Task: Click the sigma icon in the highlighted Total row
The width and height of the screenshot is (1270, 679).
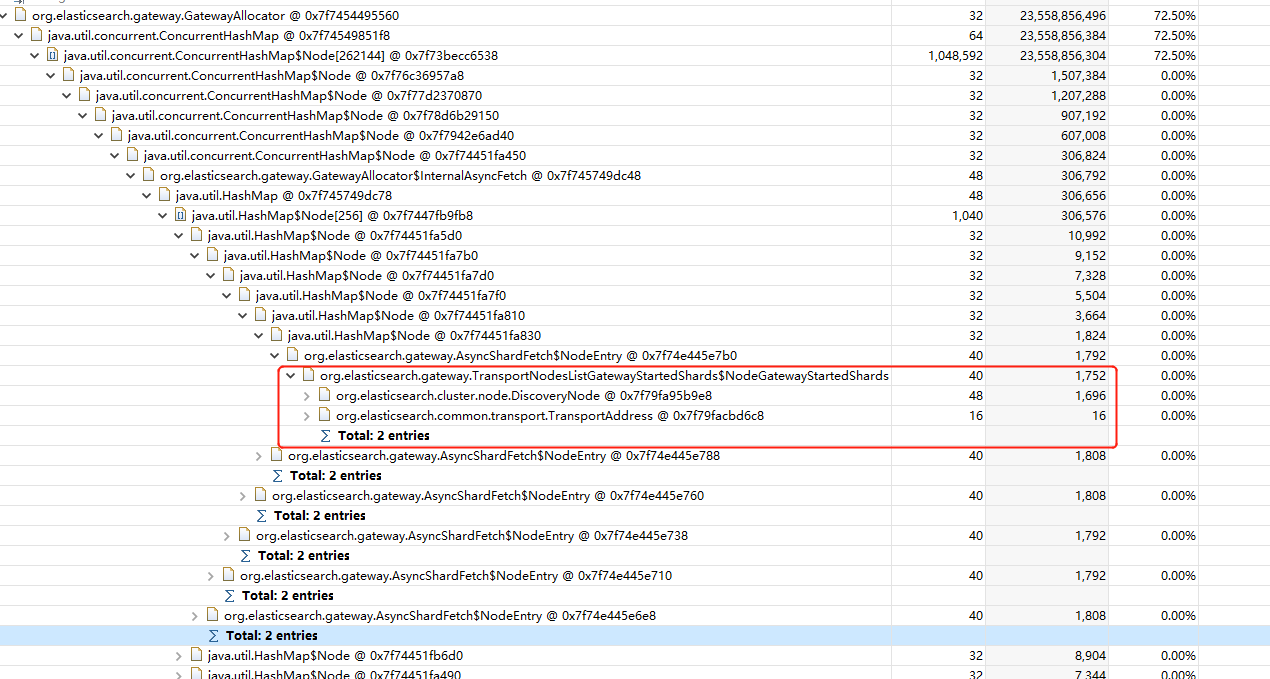Action: pos(213,636)
